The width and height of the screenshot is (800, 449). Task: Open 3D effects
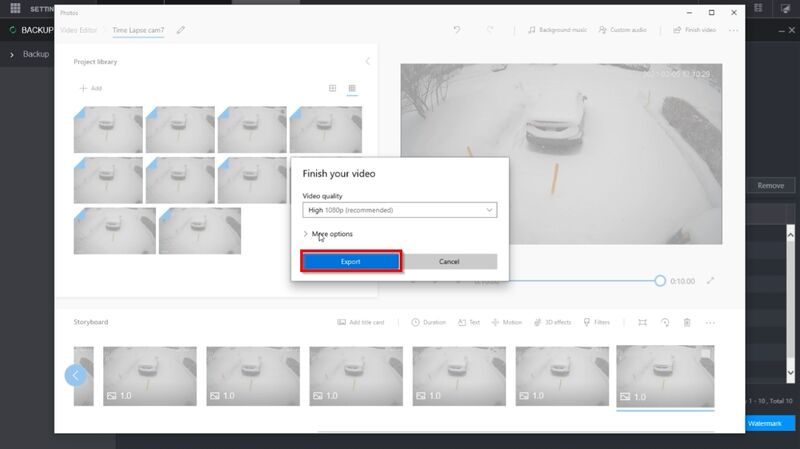(553, 322)
